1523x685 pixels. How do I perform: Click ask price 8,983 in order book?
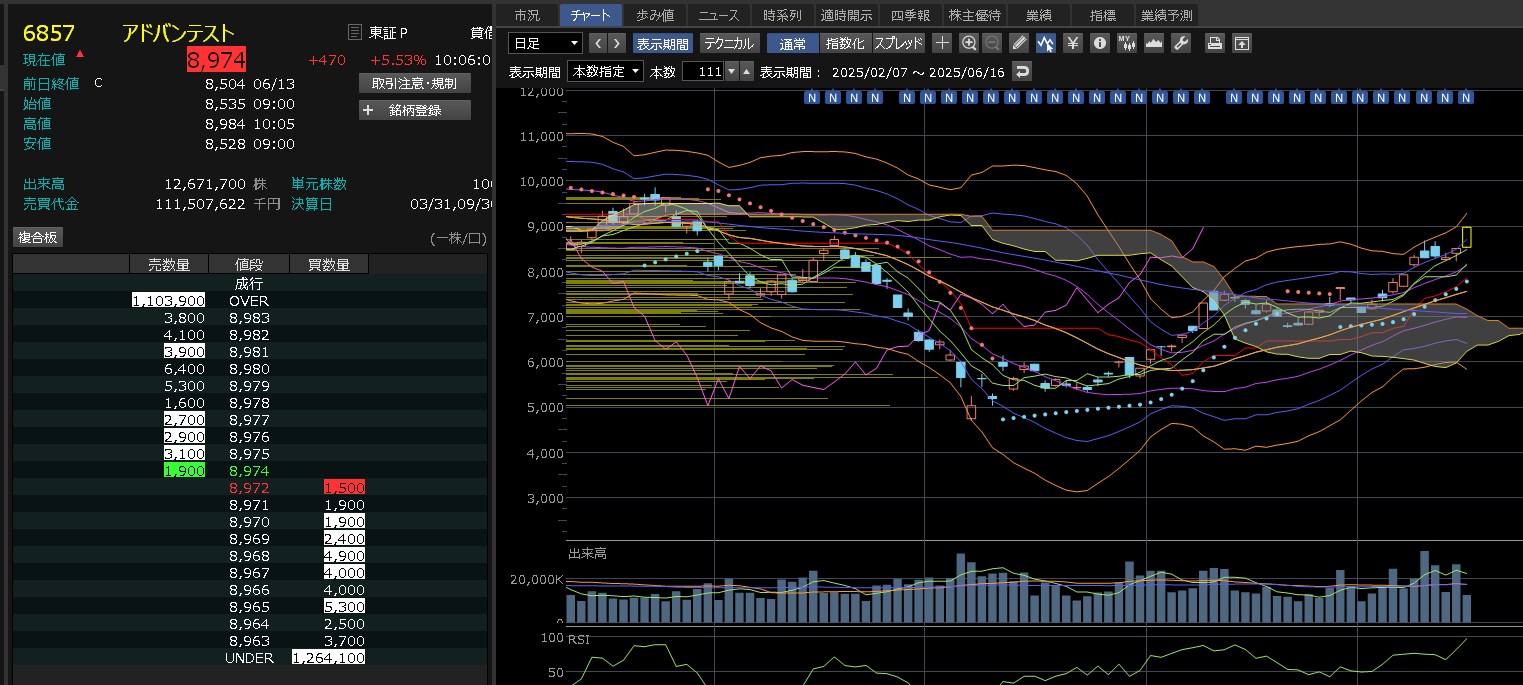[x=249, y=318]
